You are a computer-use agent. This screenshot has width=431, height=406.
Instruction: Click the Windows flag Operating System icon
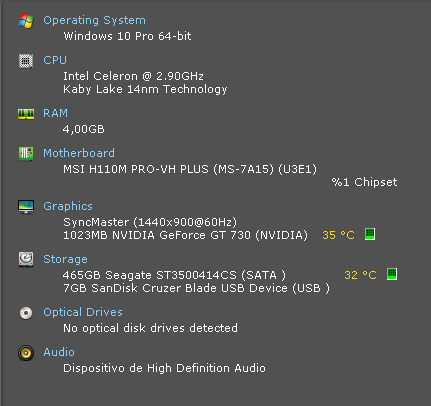26,21
